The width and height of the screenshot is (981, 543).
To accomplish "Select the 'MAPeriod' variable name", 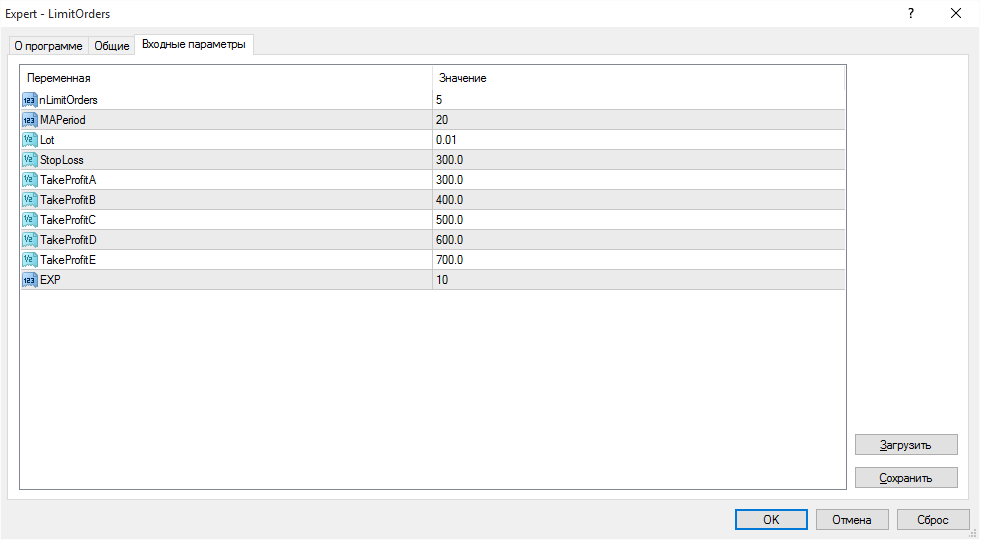I will tap(63, 120).
